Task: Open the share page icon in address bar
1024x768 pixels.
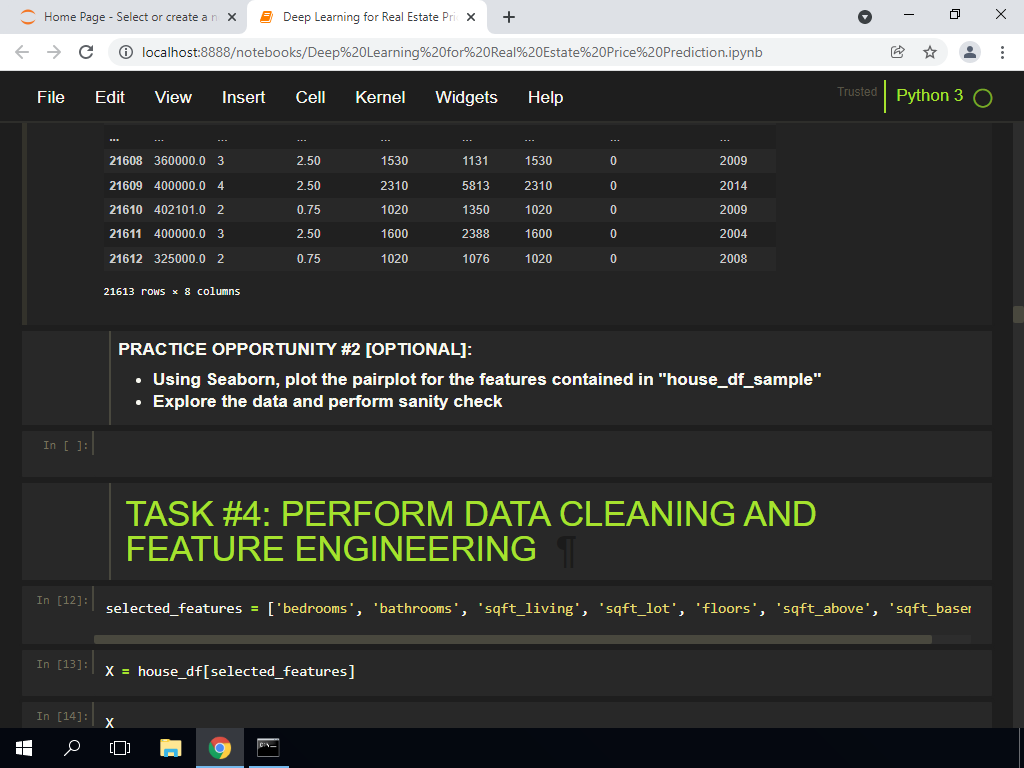Action: click(898, 52)
